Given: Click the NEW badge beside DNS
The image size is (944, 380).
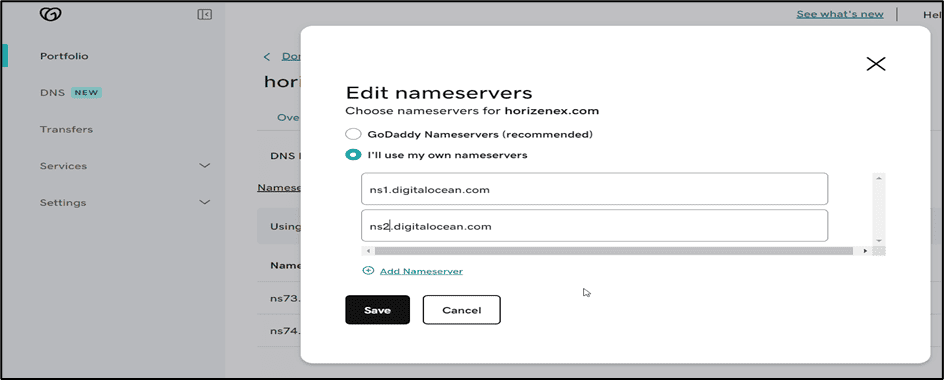Looking at the screenshot, I should pyautogui.click(x=87, y=93).
